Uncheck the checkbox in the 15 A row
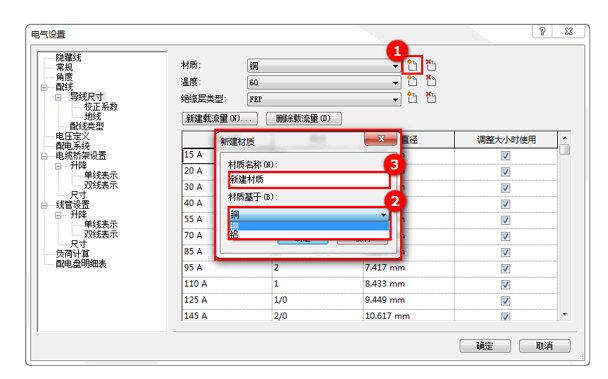 [x=505, y=156]
